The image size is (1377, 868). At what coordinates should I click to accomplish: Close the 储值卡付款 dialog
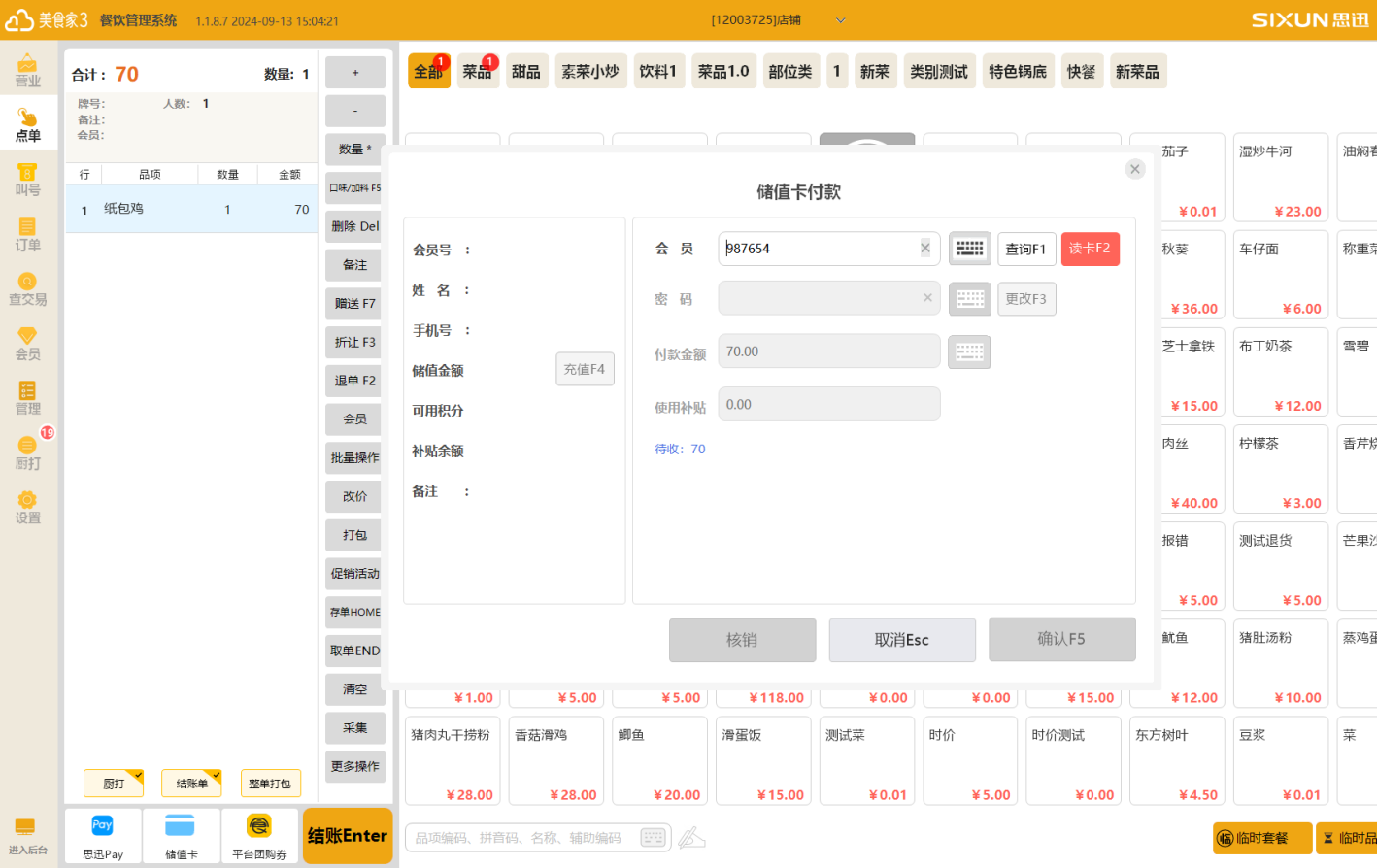tap(1134, 169)
